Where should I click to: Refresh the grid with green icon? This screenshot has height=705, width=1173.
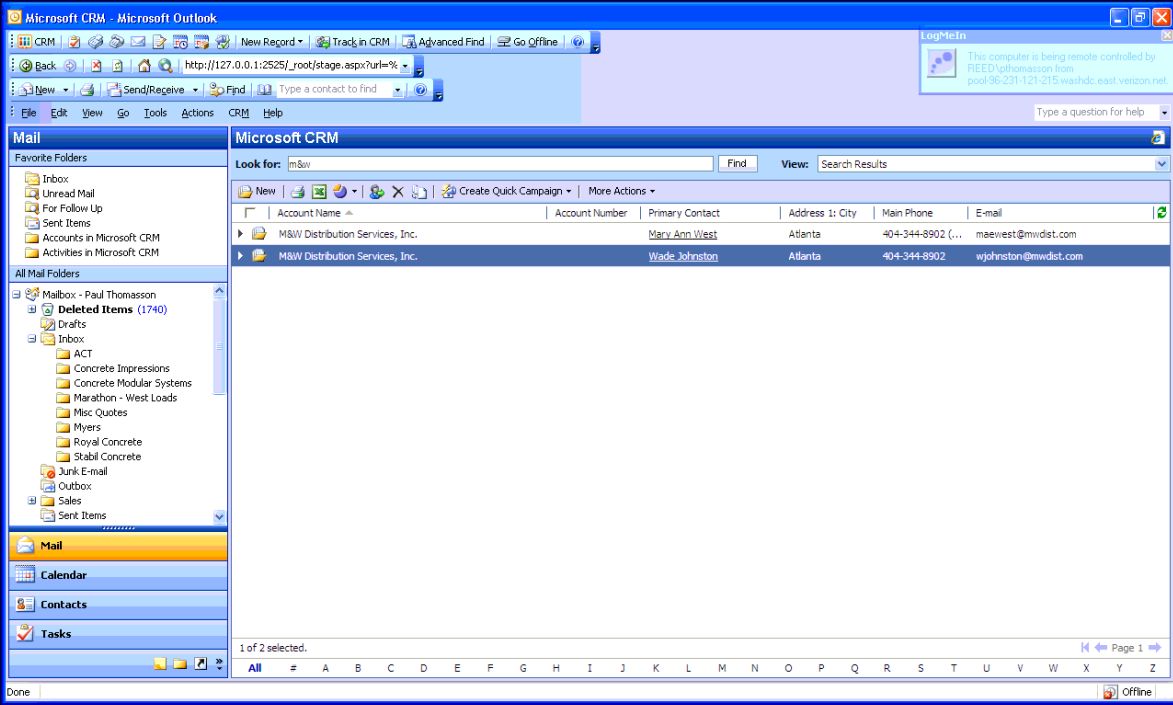pyautogui.click(x=1161, y=213)
